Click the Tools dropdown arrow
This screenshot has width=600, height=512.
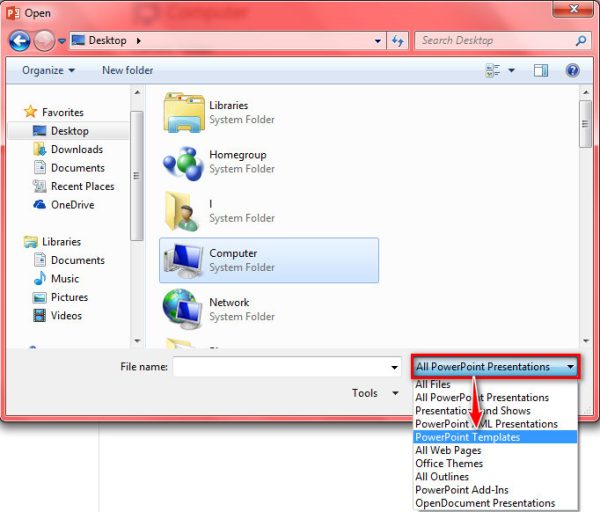point(395,393)
